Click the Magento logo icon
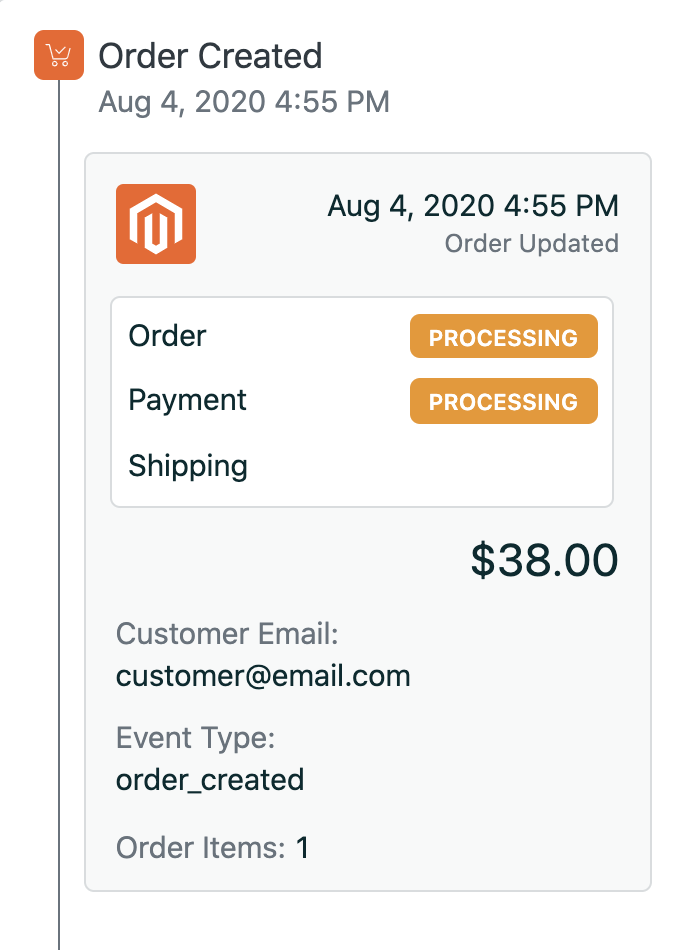 pyautogui.click(x=156, y=224)
